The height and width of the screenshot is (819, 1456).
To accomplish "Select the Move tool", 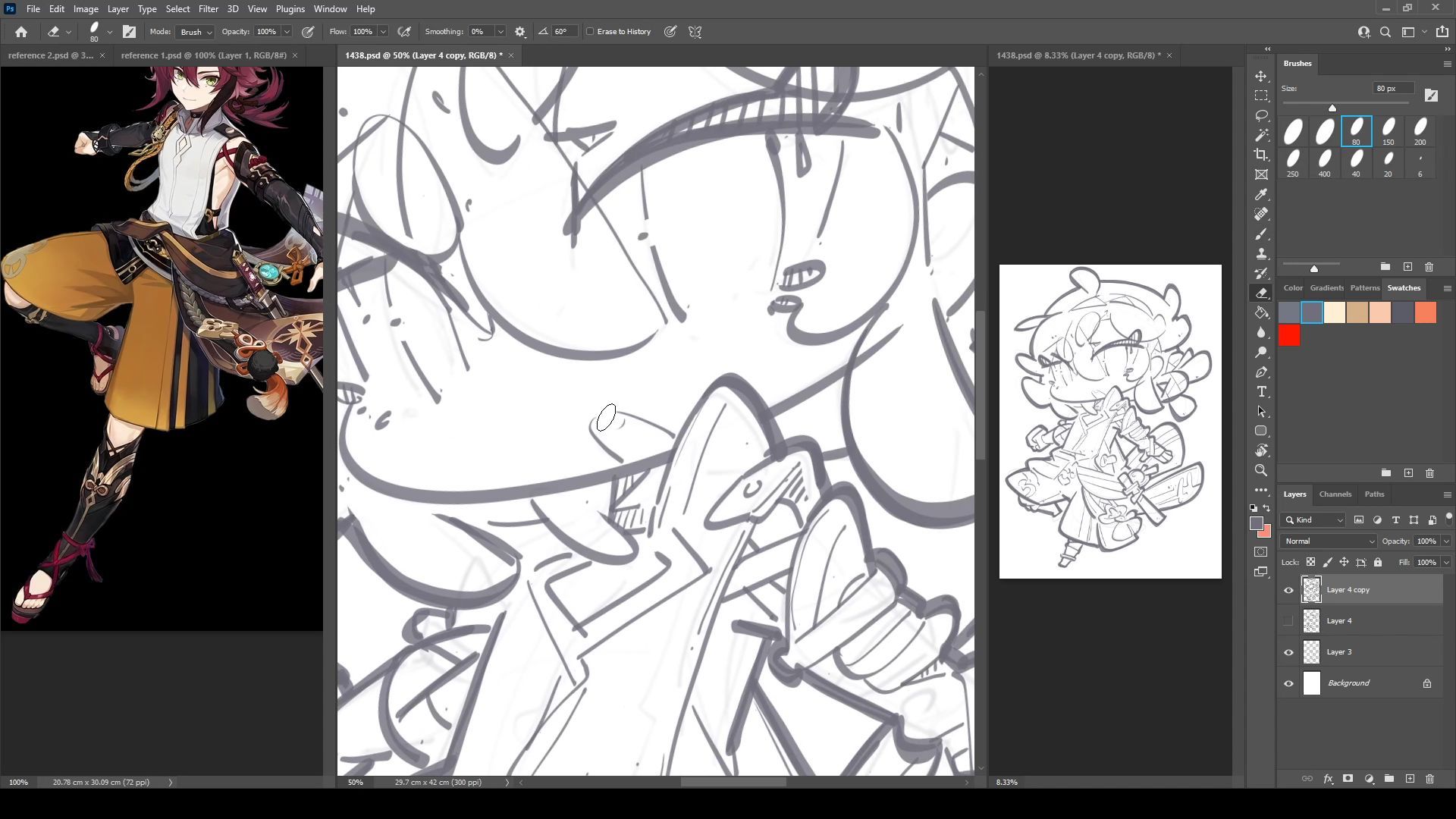I will (1261, 77).
